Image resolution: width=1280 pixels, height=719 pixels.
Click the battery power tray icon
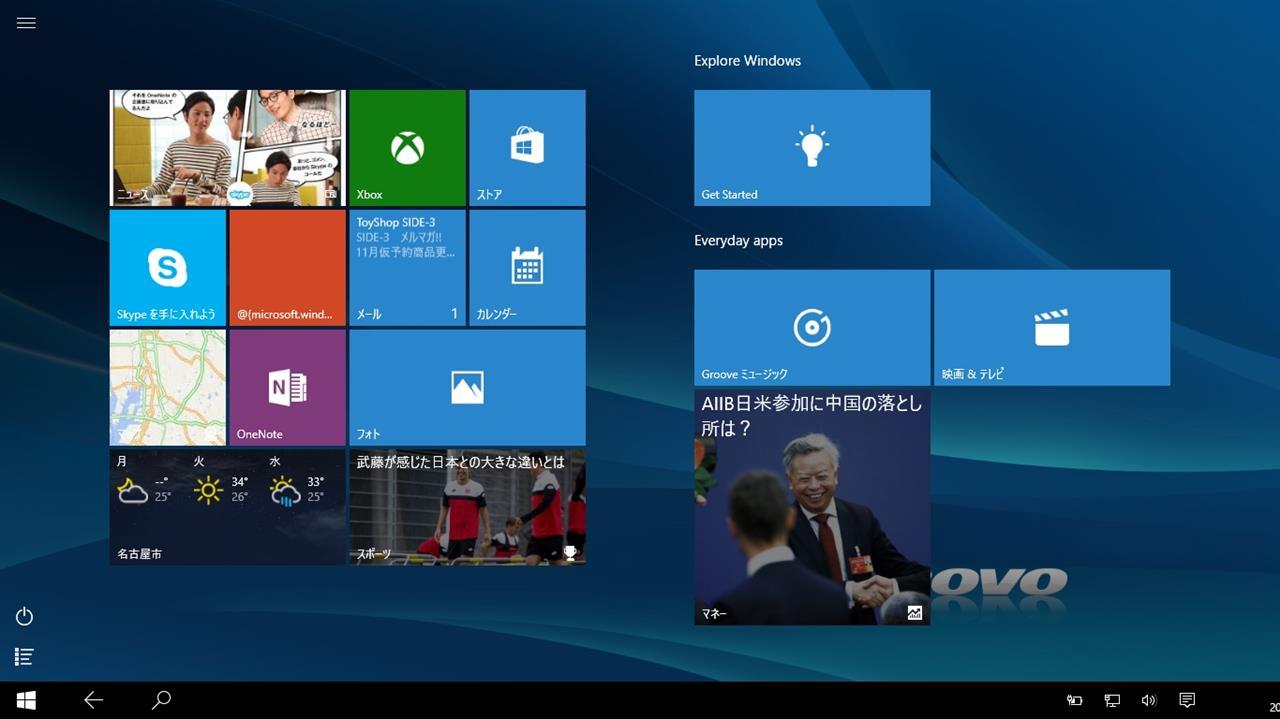click(1074, 701)
